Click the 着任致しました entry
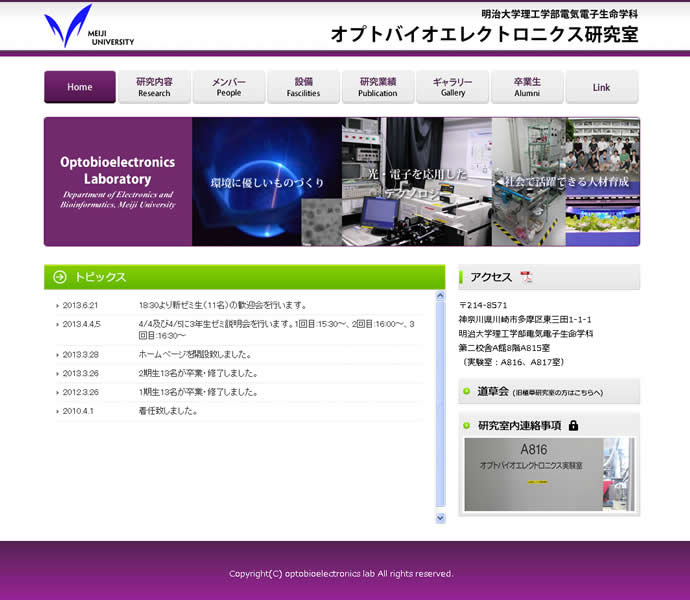690x600 pixels. (168, 411)
